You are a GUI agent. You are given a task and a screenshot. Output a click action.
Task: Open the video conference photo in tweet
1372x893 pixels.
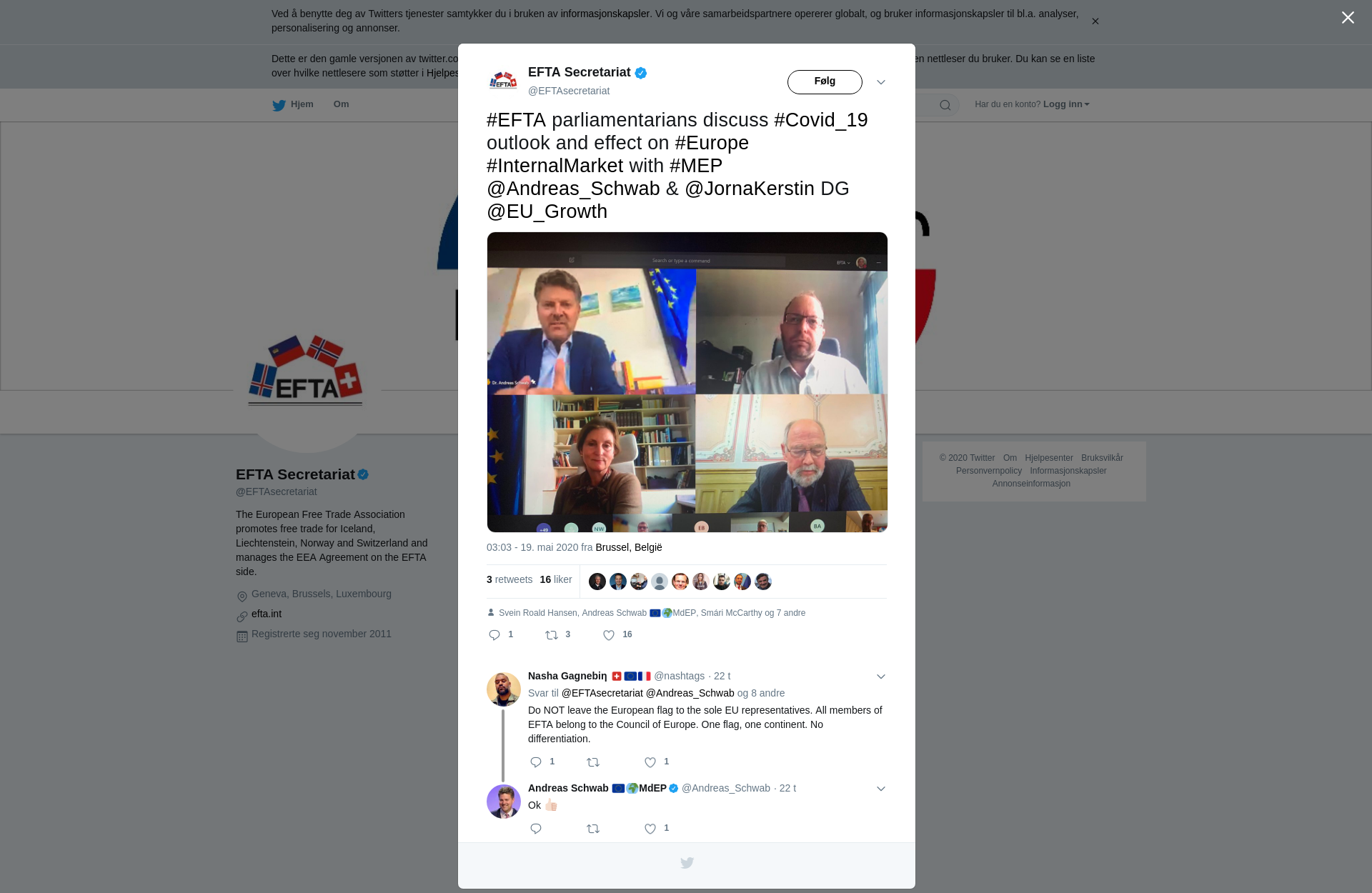pyautogui.click(x=687, y=382)
